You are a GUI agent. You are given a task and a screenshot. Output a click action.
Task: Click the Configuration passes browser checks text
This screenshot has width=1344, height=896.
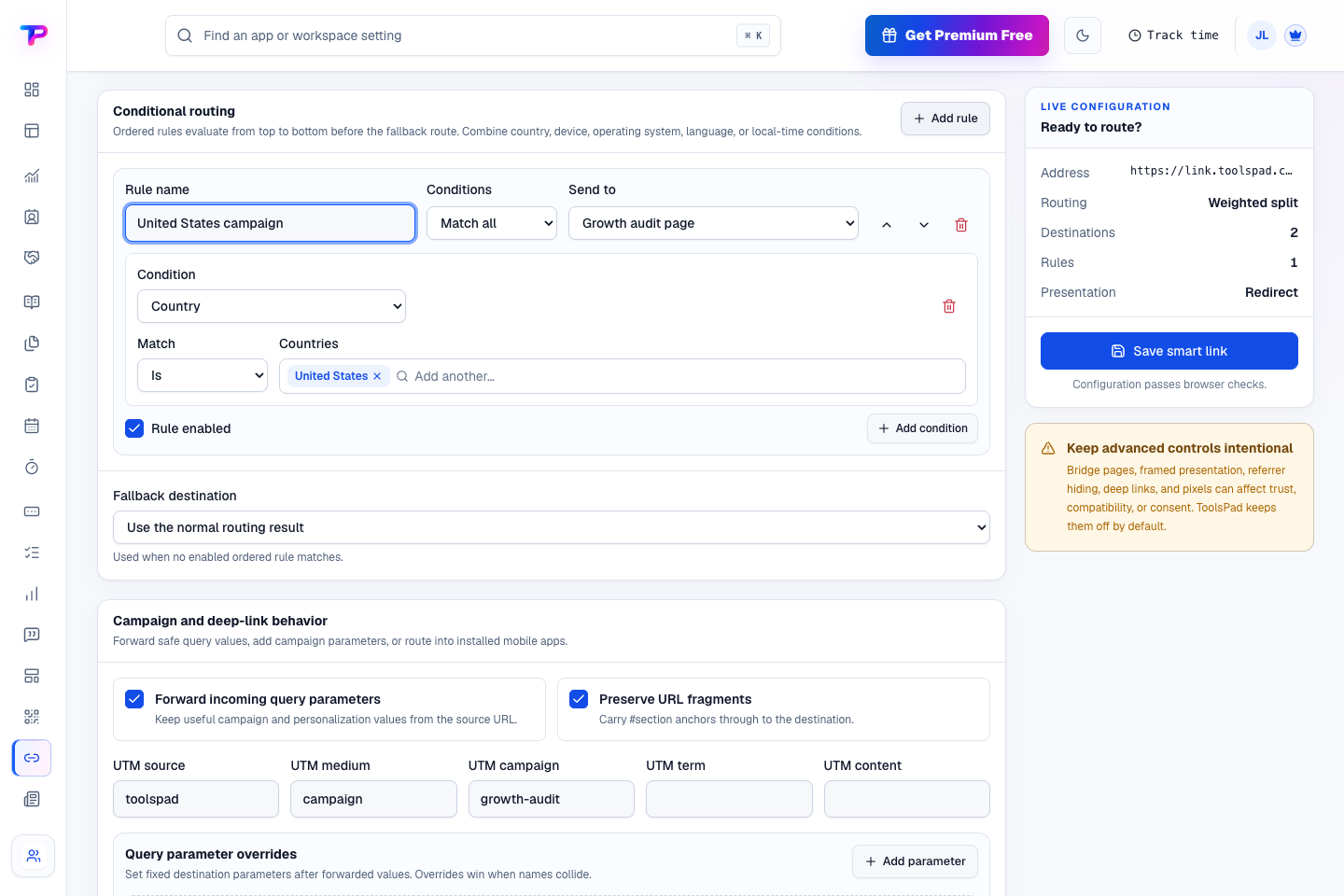(1169, 385)
